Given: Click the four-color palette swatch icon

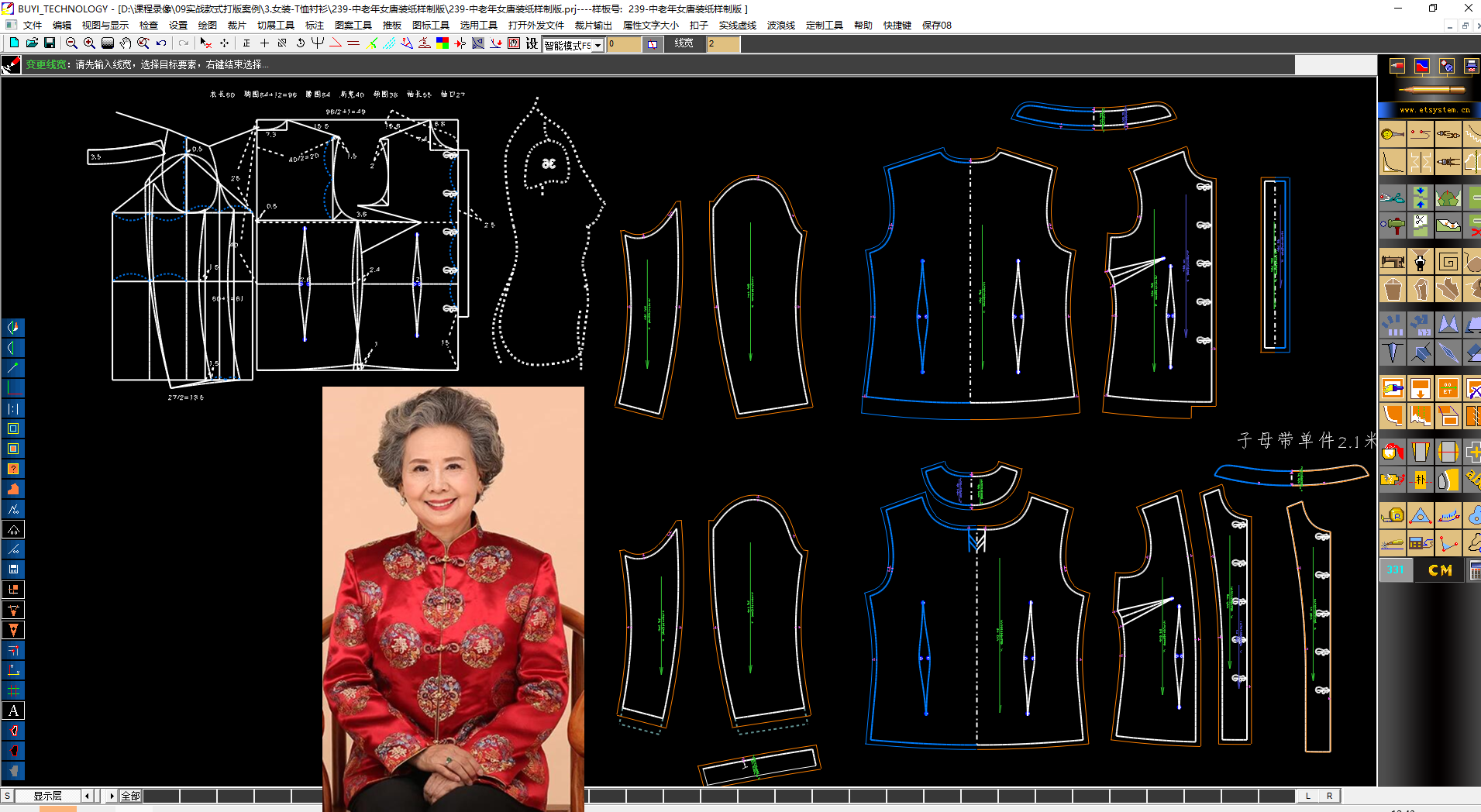Looking at the screenshot, I should coord(443,43).
